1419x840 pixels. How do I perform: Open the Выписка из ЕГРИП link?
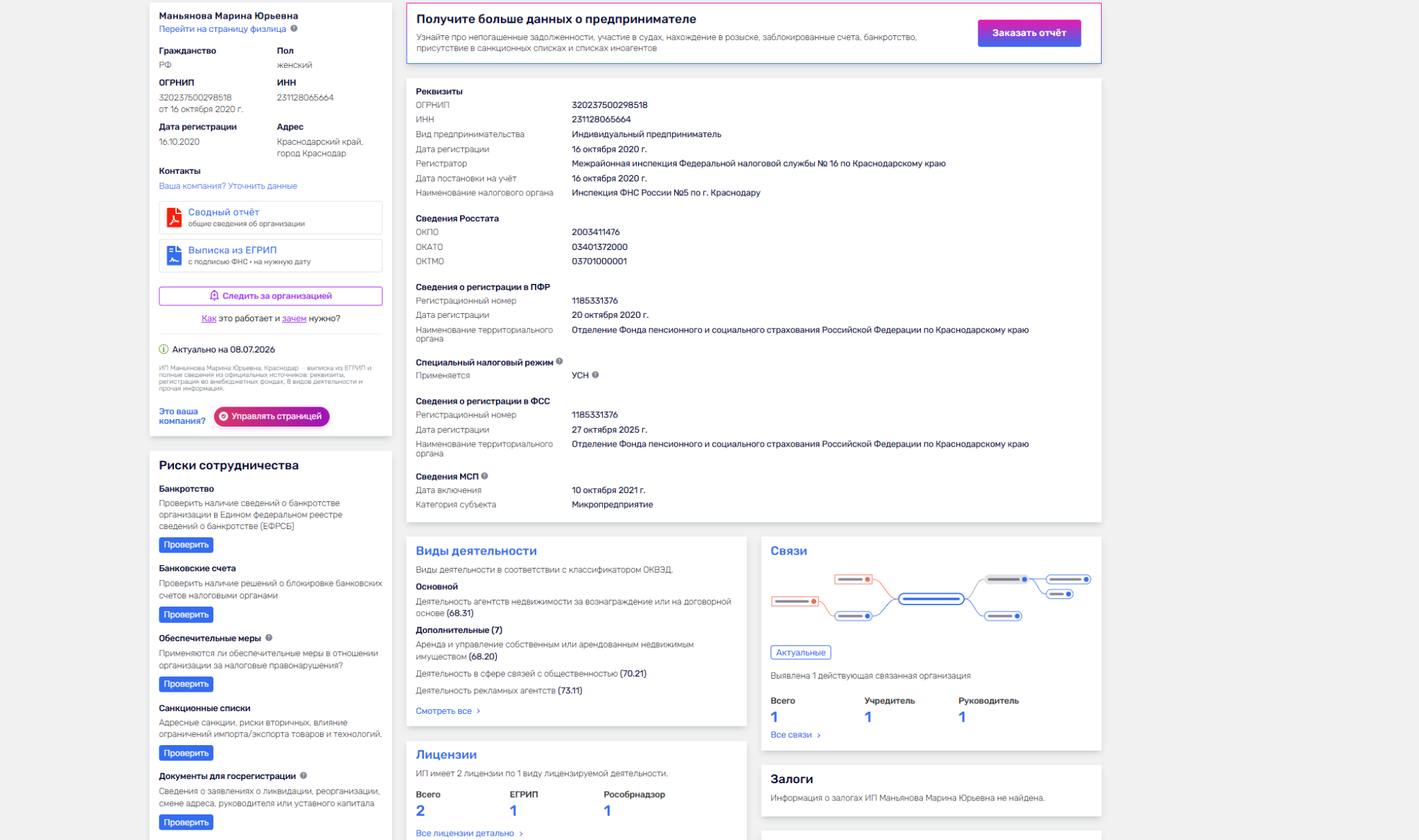[x=232, y=250]
